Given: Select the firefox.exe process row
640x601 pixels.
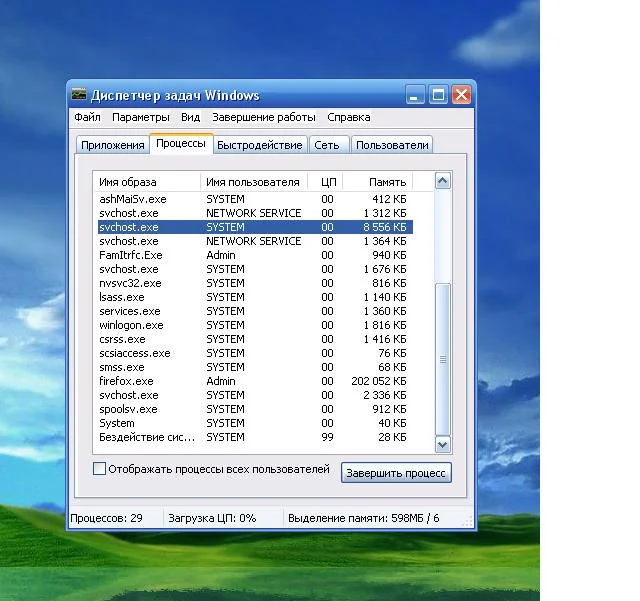Looking at the screenshot, I should click(126, 381).
